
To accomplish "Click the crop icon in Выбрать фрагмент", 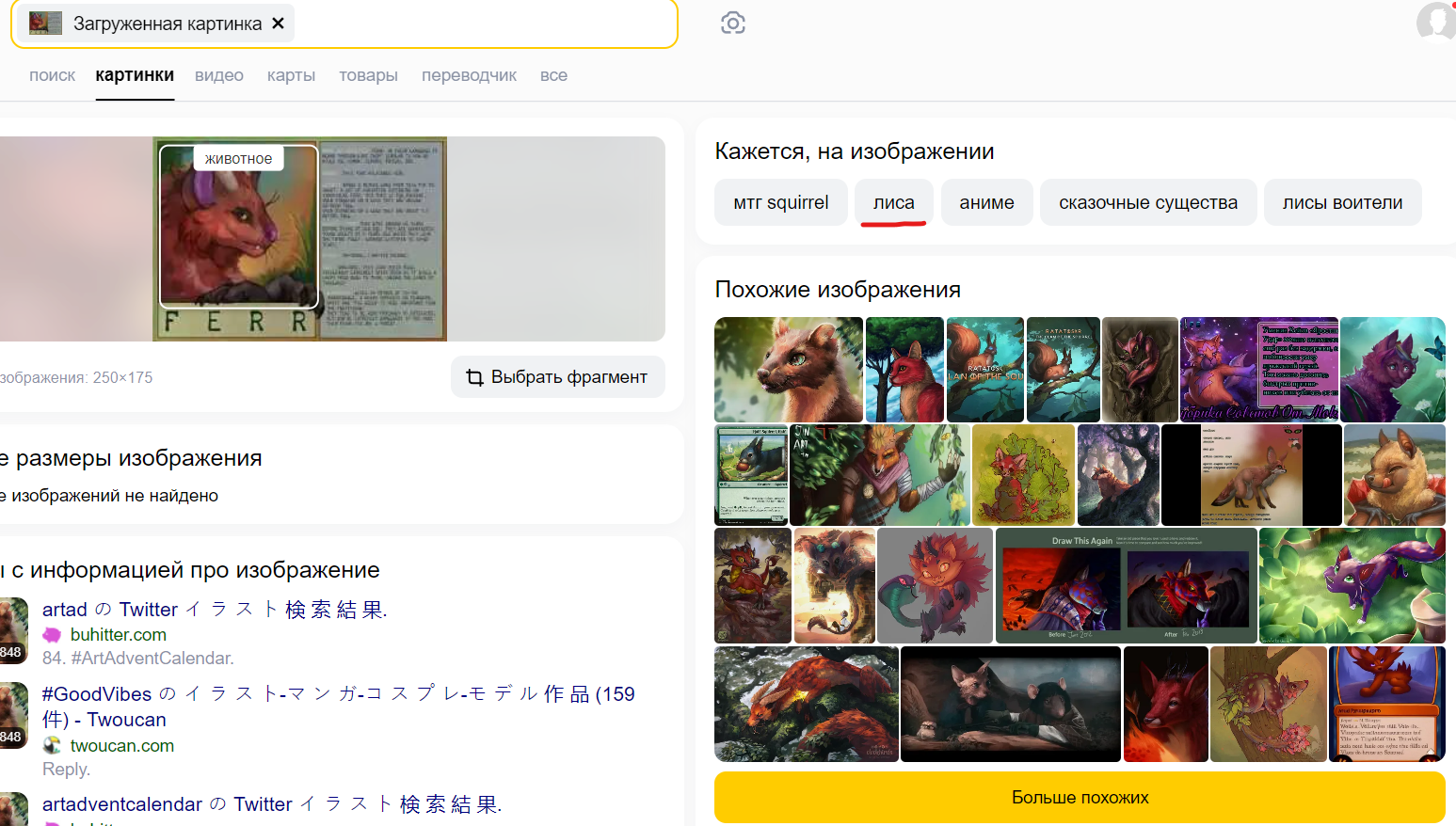I will coord(475,377).
